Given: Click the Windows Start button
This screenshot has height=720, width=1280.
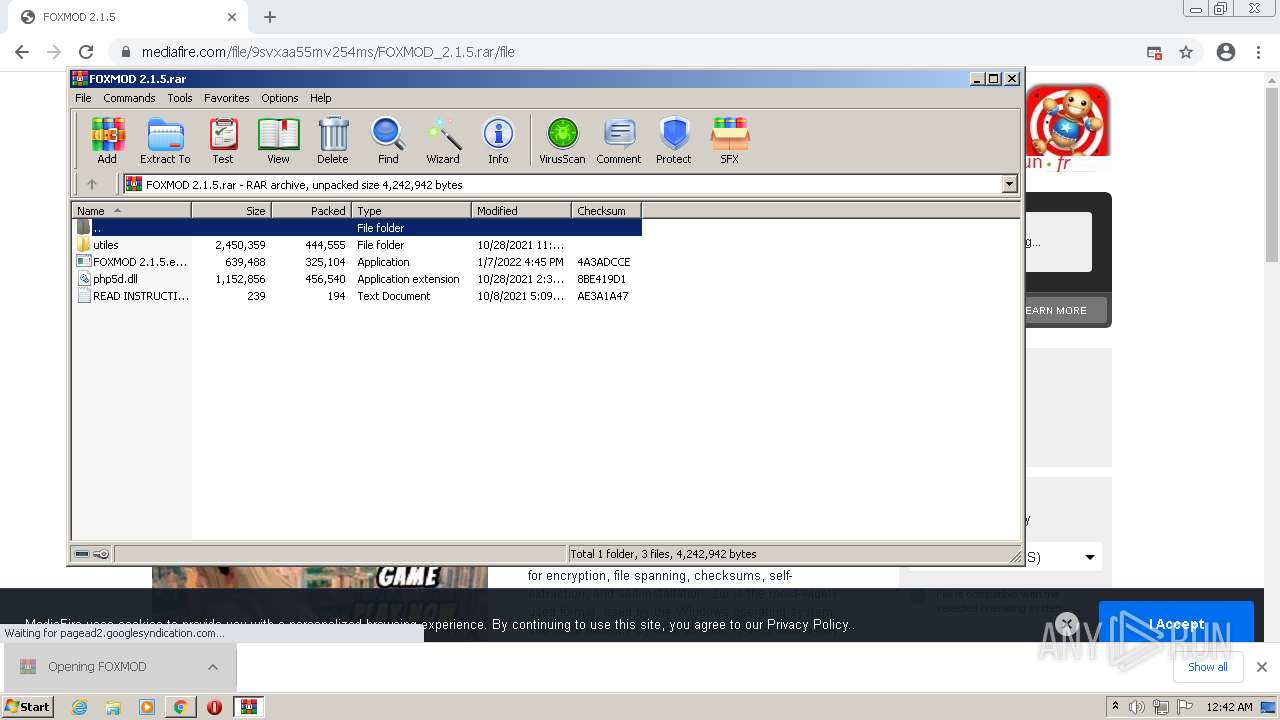Looking at the screenshot, I should [27, 707].
